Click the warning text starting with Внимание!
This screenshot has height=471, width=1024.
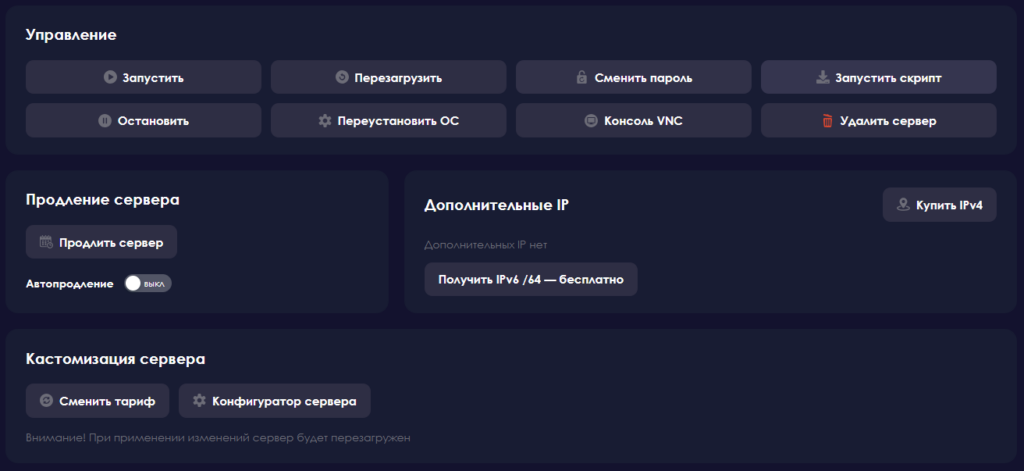click(x=218, y=438)
